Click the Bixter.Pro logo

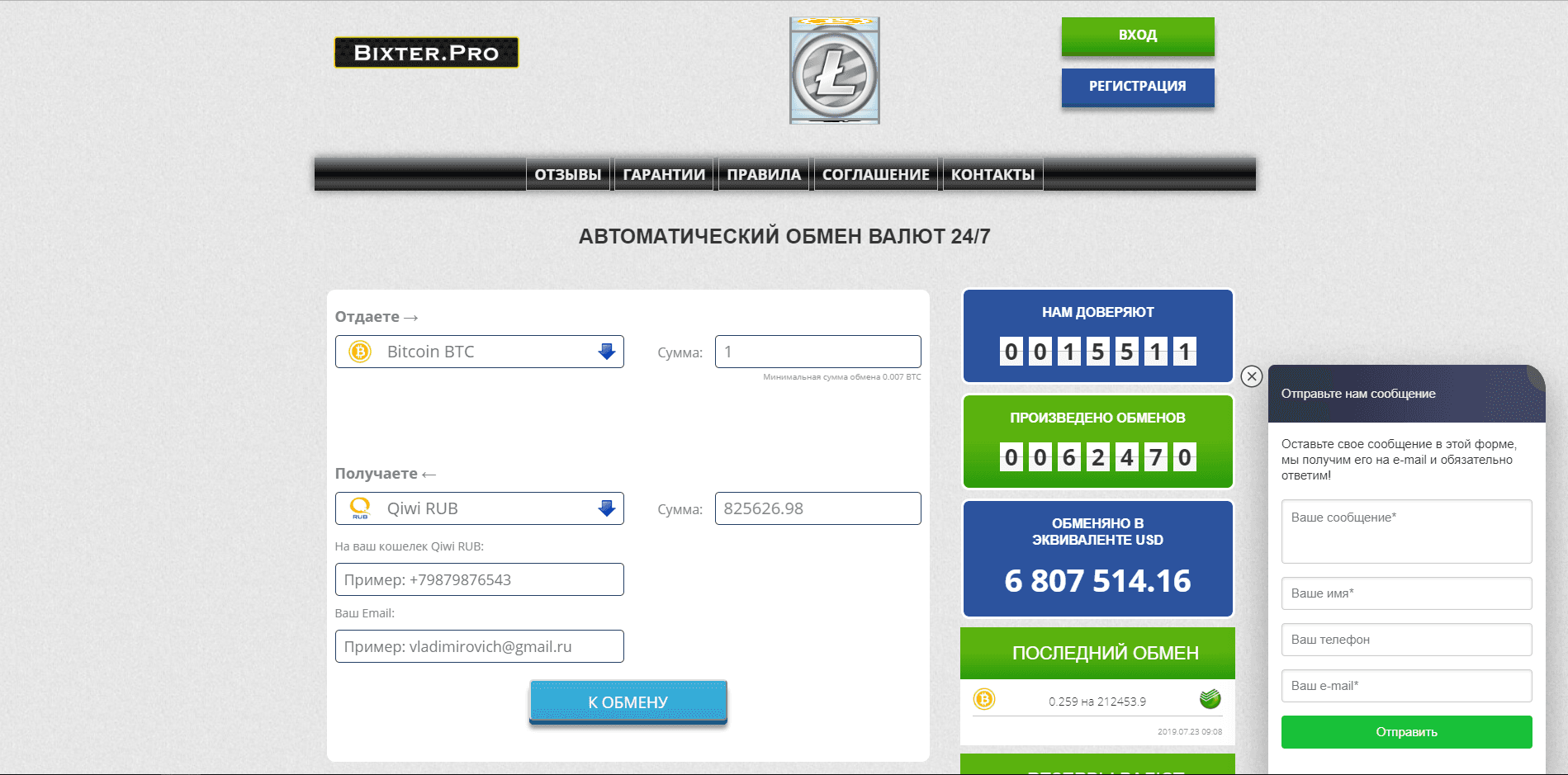[x=425, y=52]
